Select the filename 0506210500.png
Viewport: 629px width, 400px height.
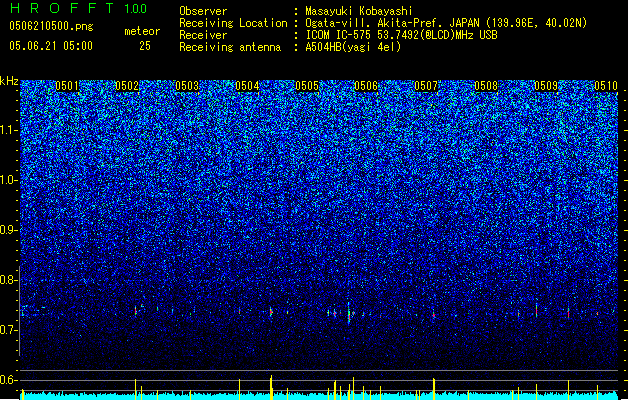click(x=51, y=26)
